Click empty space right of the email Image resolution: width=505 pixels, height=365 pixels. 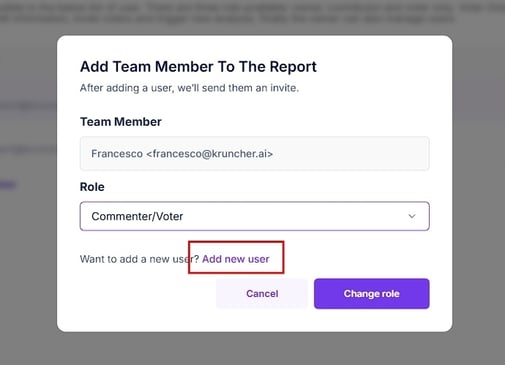pyautogui.click(x=350, y=154)
